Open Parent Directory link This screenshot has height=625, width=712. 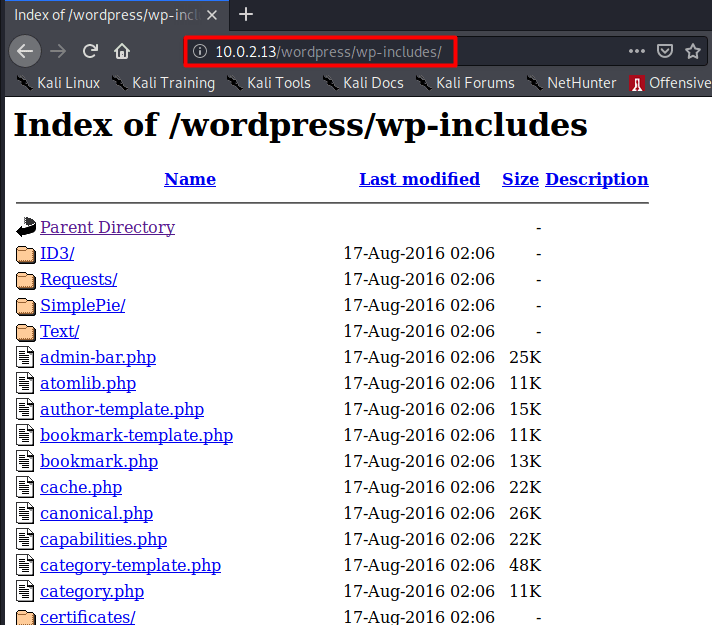pyautogui.click(x=107, y=227)
